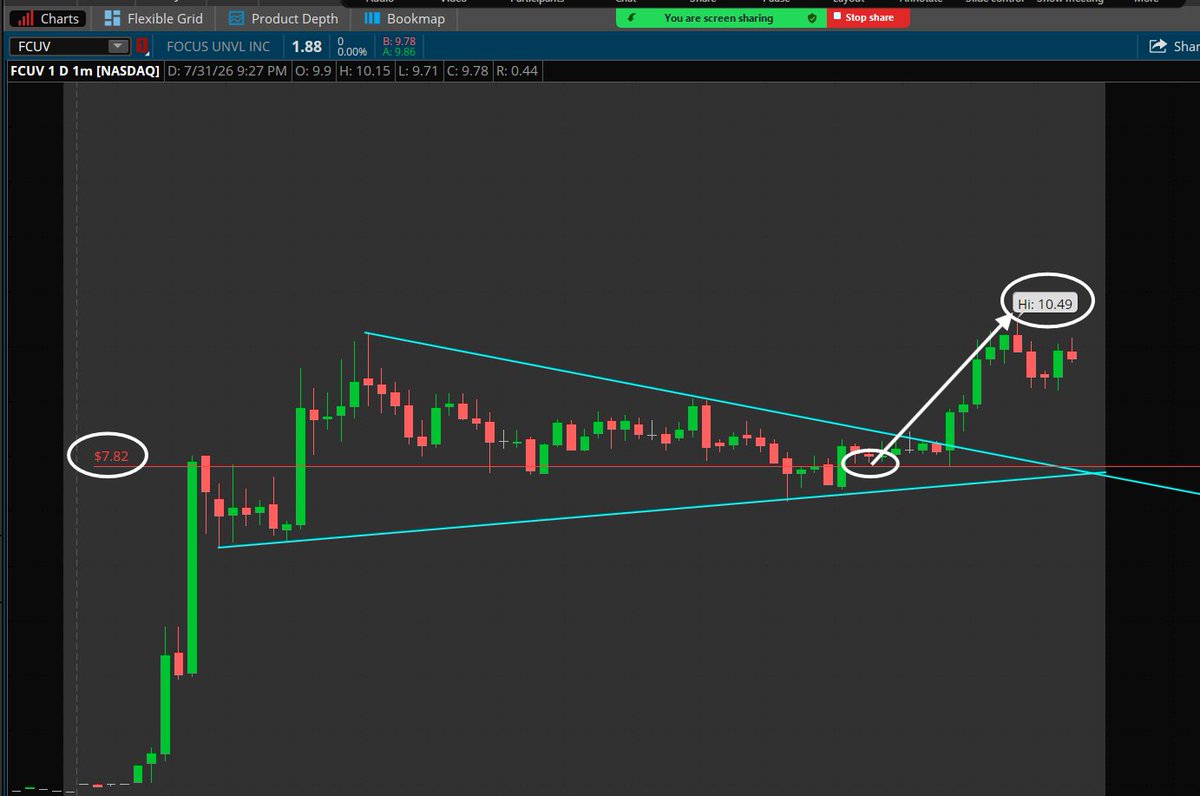Open the Flexible Grid tab
The width and height of the screenshot is (1200, 796).
(152, 18)
